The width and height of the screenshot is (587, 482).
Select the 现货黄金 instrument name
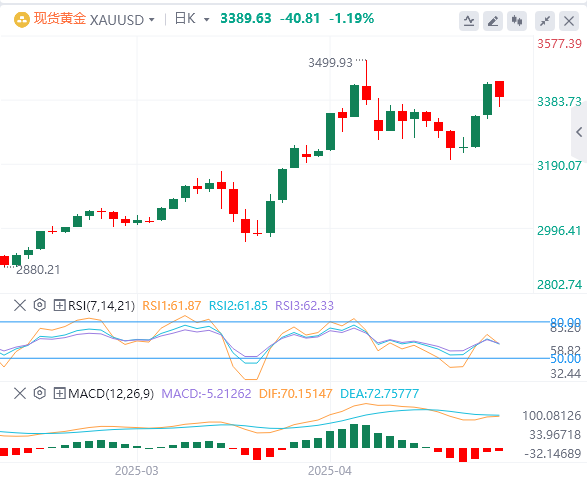tap(60, 19)
